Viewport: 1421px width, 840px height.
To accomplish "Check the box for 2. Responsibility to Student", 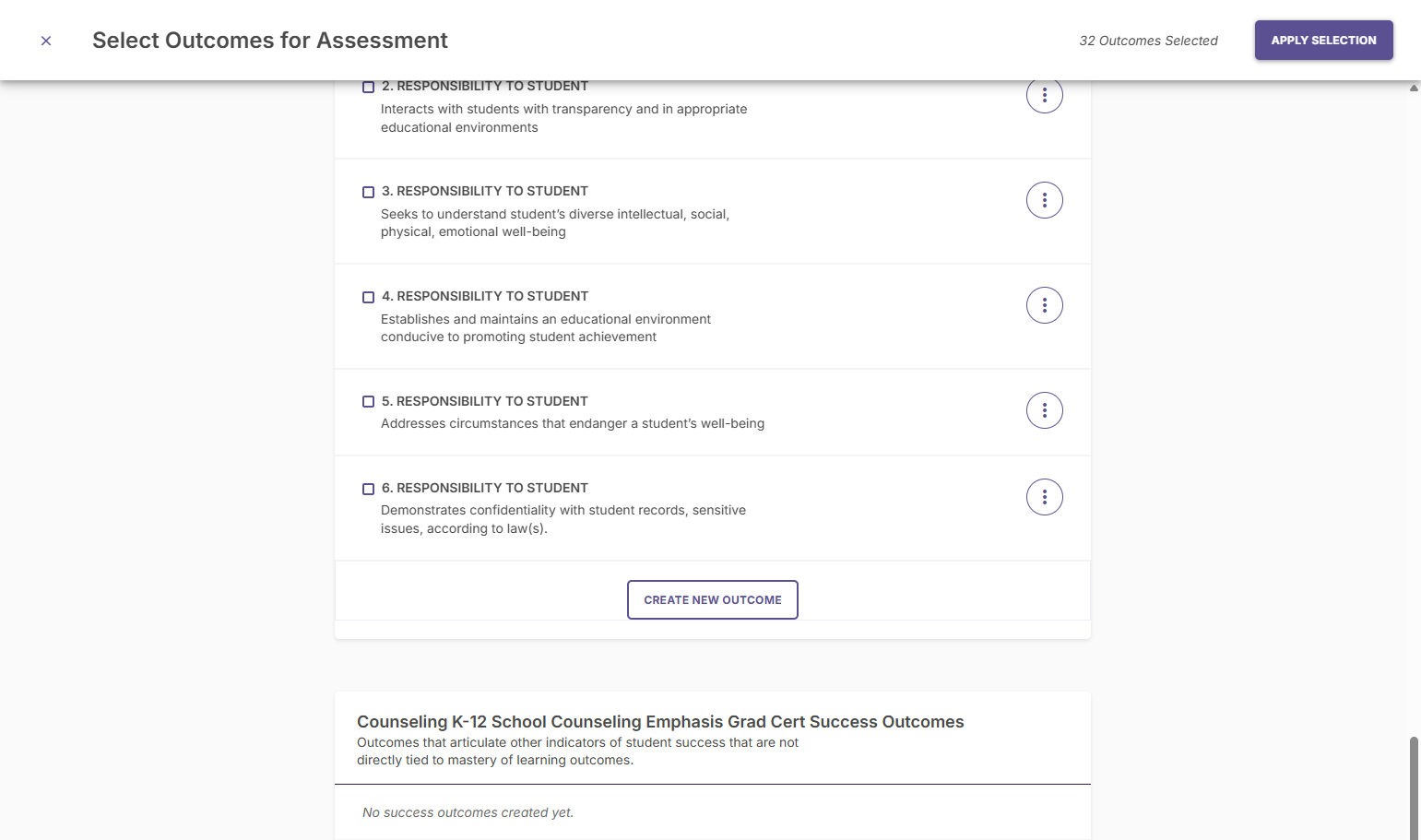I will (368, 87).
